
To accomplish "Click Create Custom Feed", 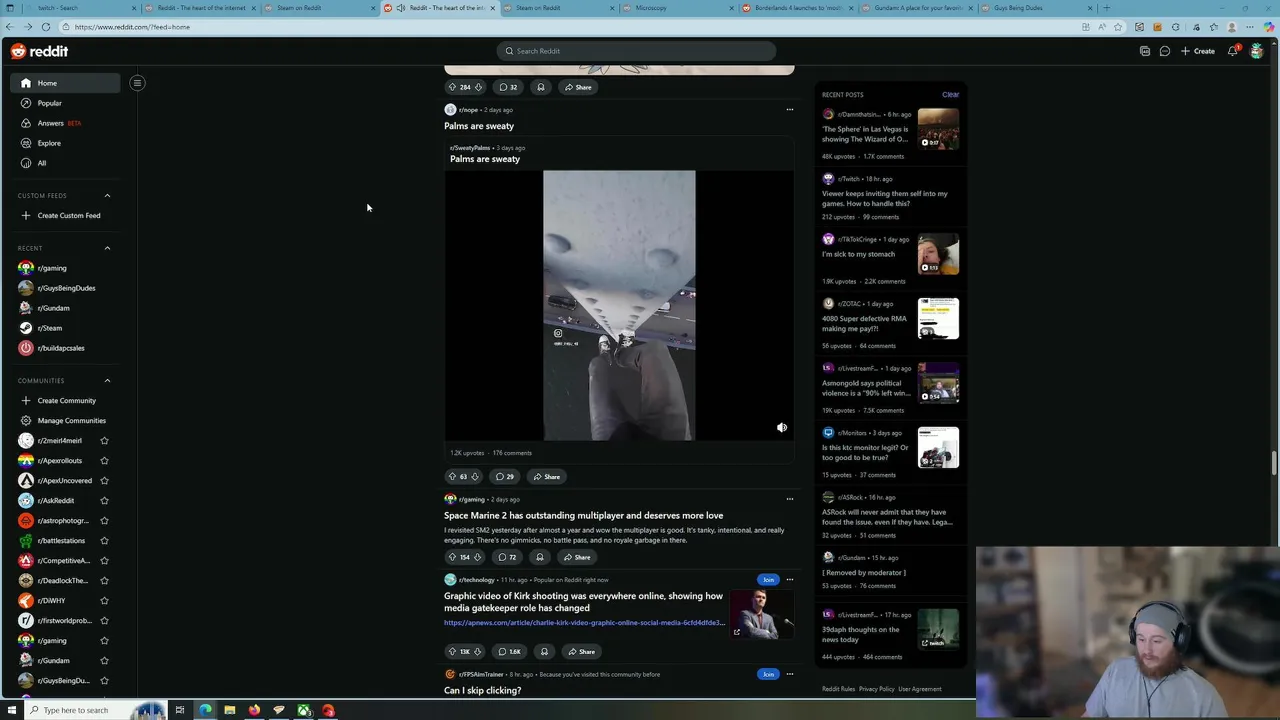I will pos(65,216).
